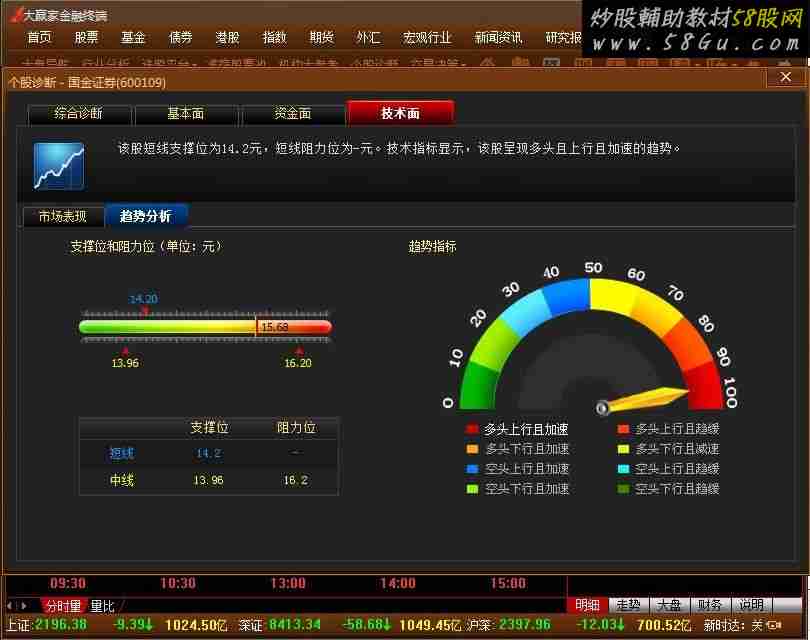This screenshot has height=640, width=810.
Task: Click the 新时达: 关 status entry
Action: point(733,626)
